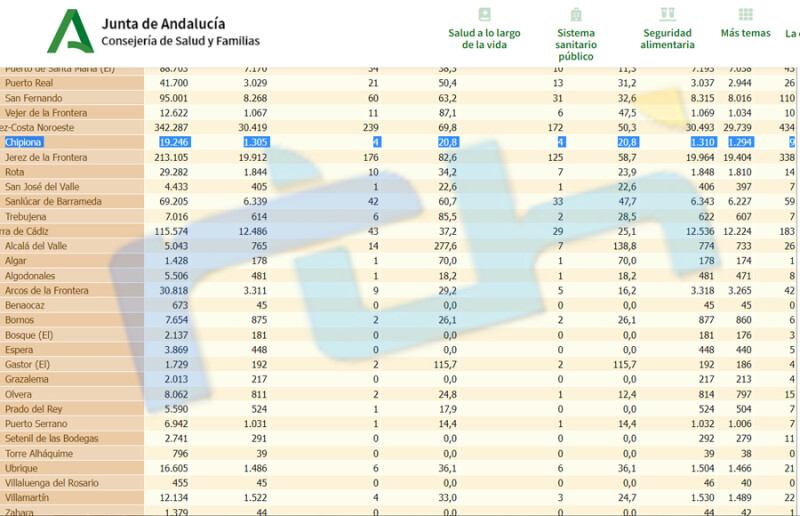800x516 pixels.
Task: Click the Sistema sanitario público hospital icon
Action: tap(576, 14)
